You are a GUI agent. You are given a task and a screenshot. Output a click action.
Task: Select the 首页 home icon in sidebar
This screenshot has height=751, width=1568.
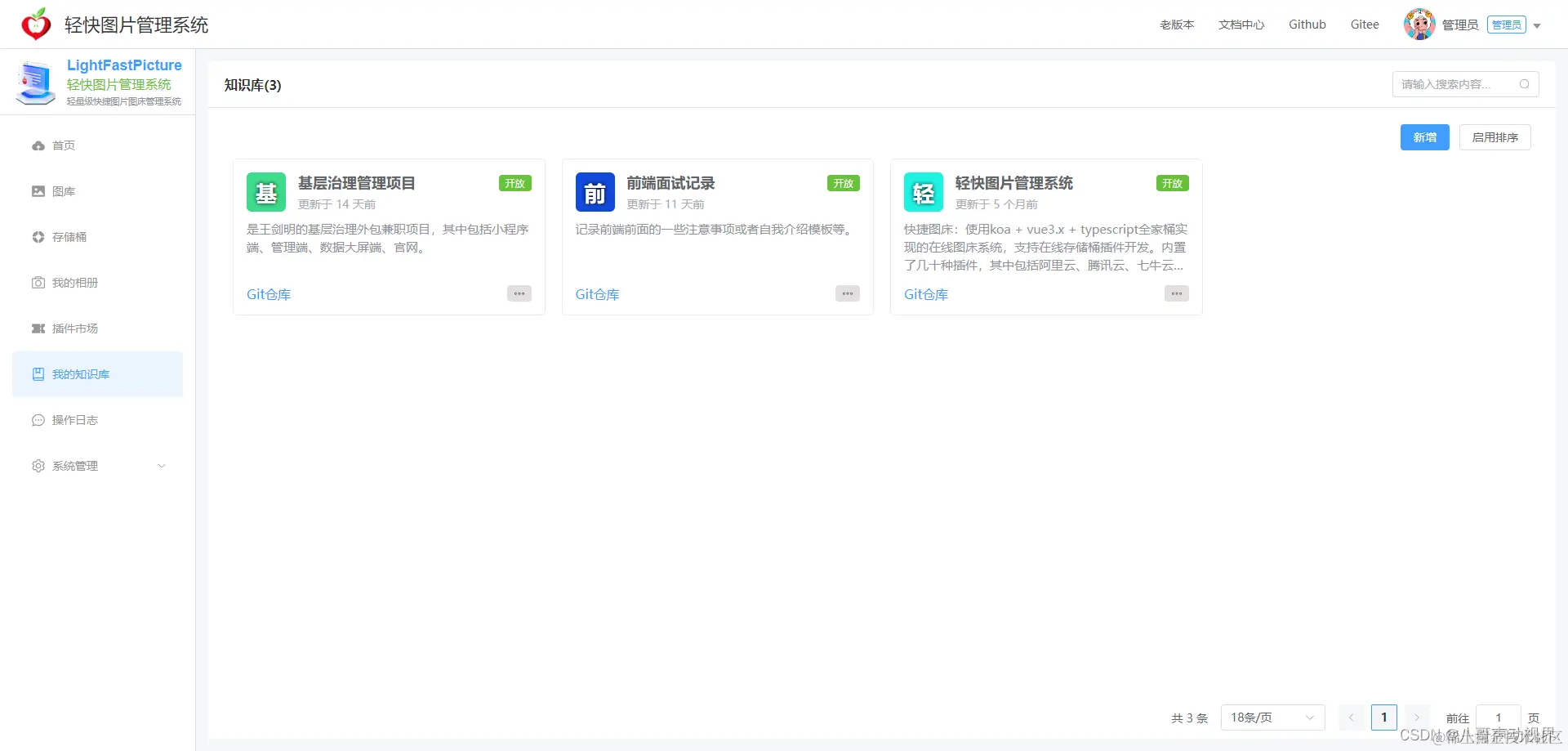(x=38, y=145)
